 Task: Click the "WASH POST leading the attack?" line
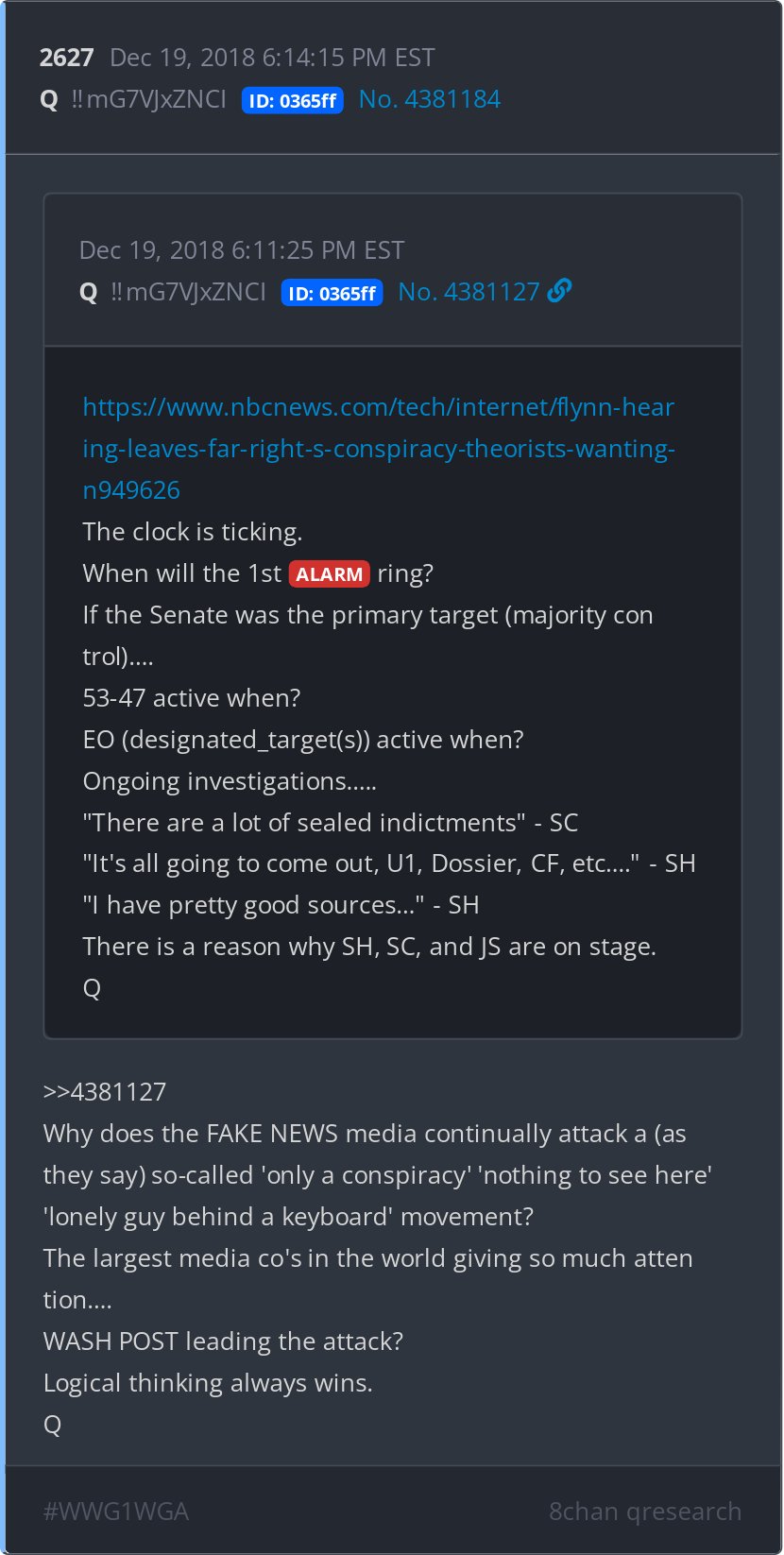[223, 1341]
